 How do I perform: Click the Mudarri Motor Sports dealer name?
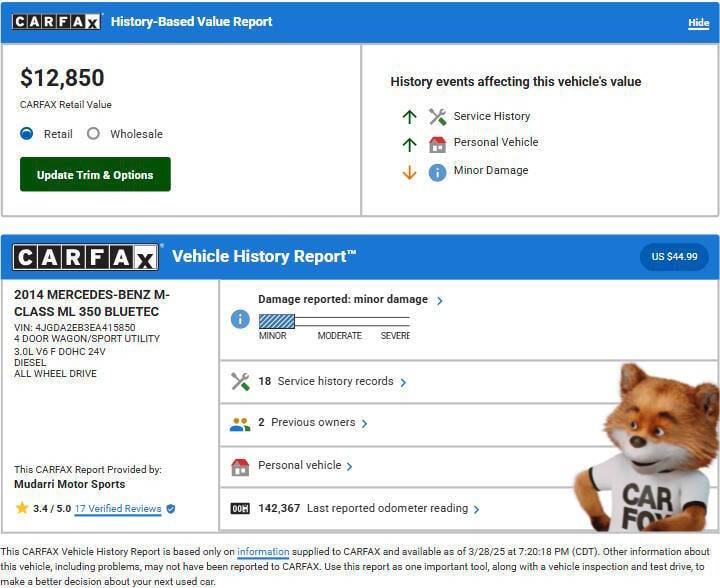pos(70,484)
